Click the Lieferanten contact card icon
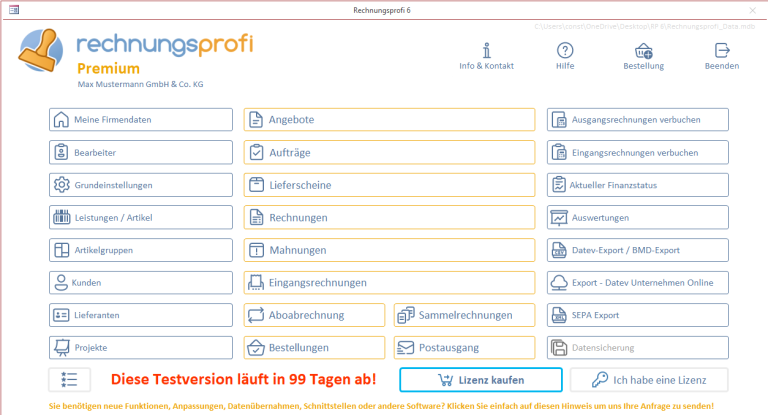 (61, 315)
